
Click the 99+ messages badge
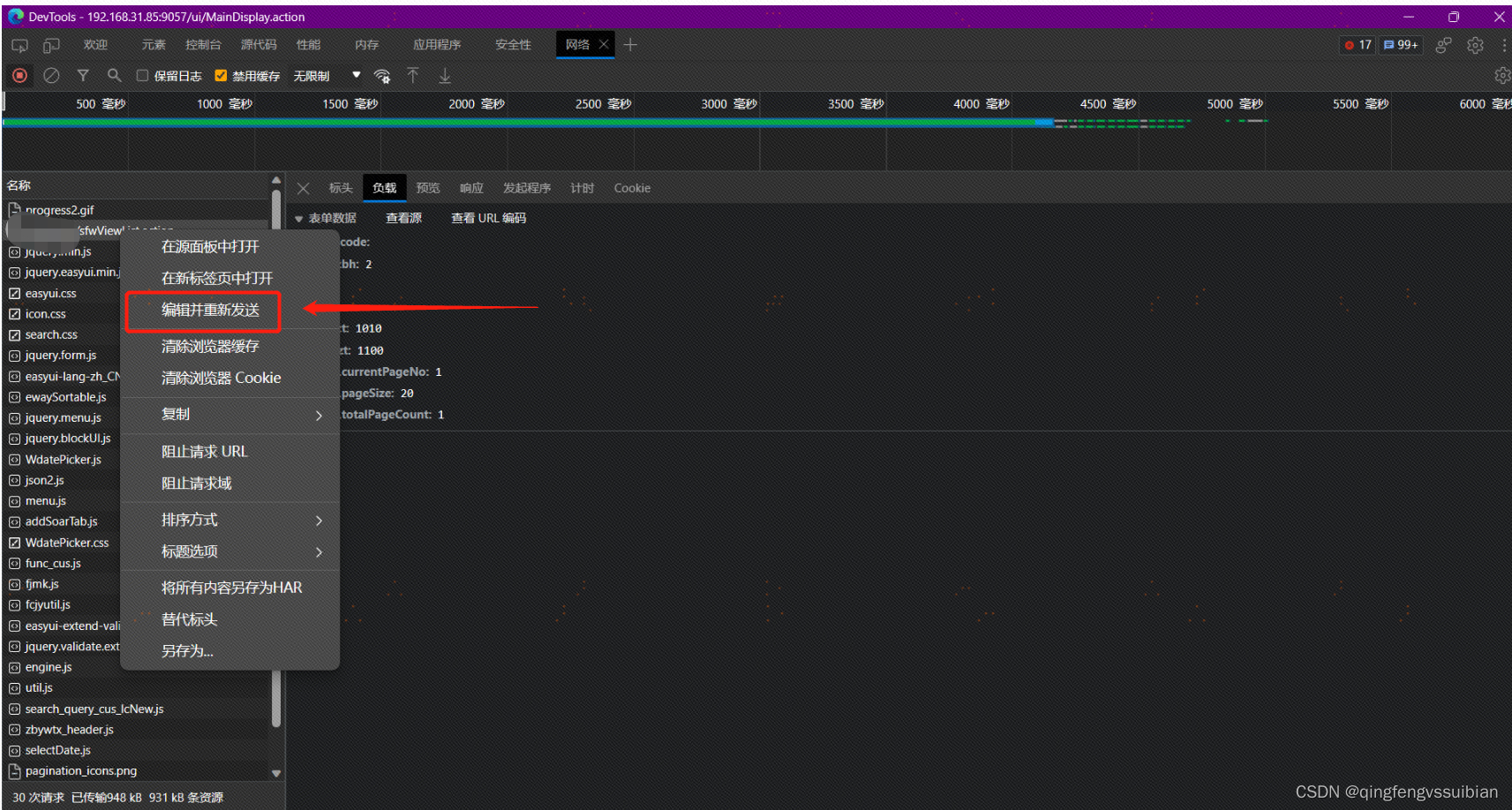(1401, 45)
